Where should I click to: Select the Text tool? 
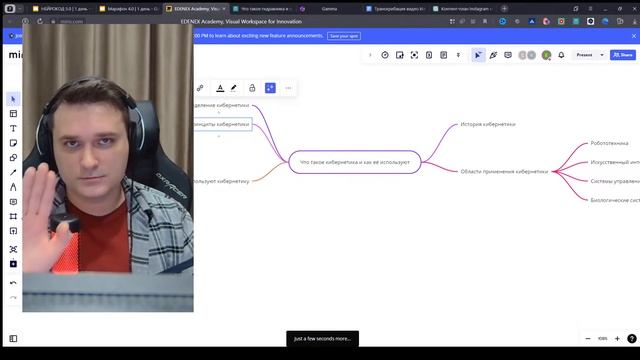click(13, 129)
